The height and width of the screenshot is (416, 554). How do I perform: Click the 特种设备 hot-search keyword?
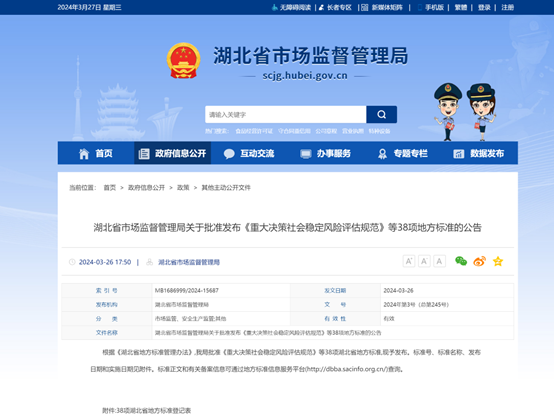pos(379,131)
